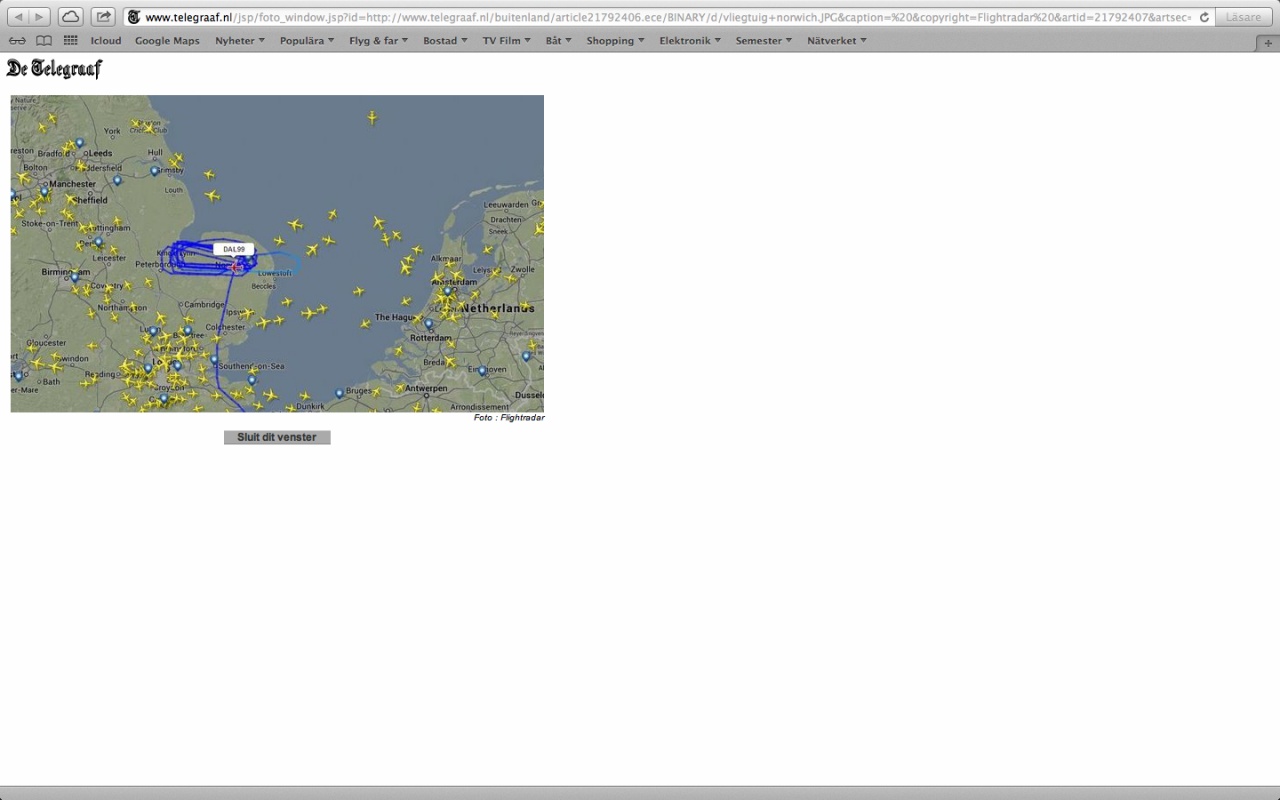Open Reading List glasses icon
The image size is (1280, 800).
(17, 41)
